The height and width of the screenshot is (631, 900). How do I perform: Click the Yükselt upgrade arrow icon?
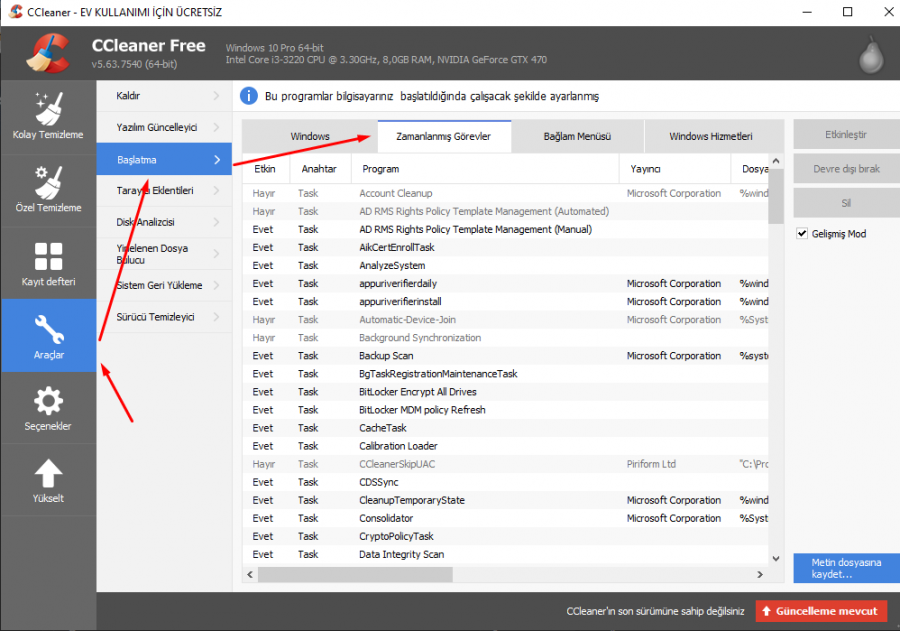pos(48,475)
